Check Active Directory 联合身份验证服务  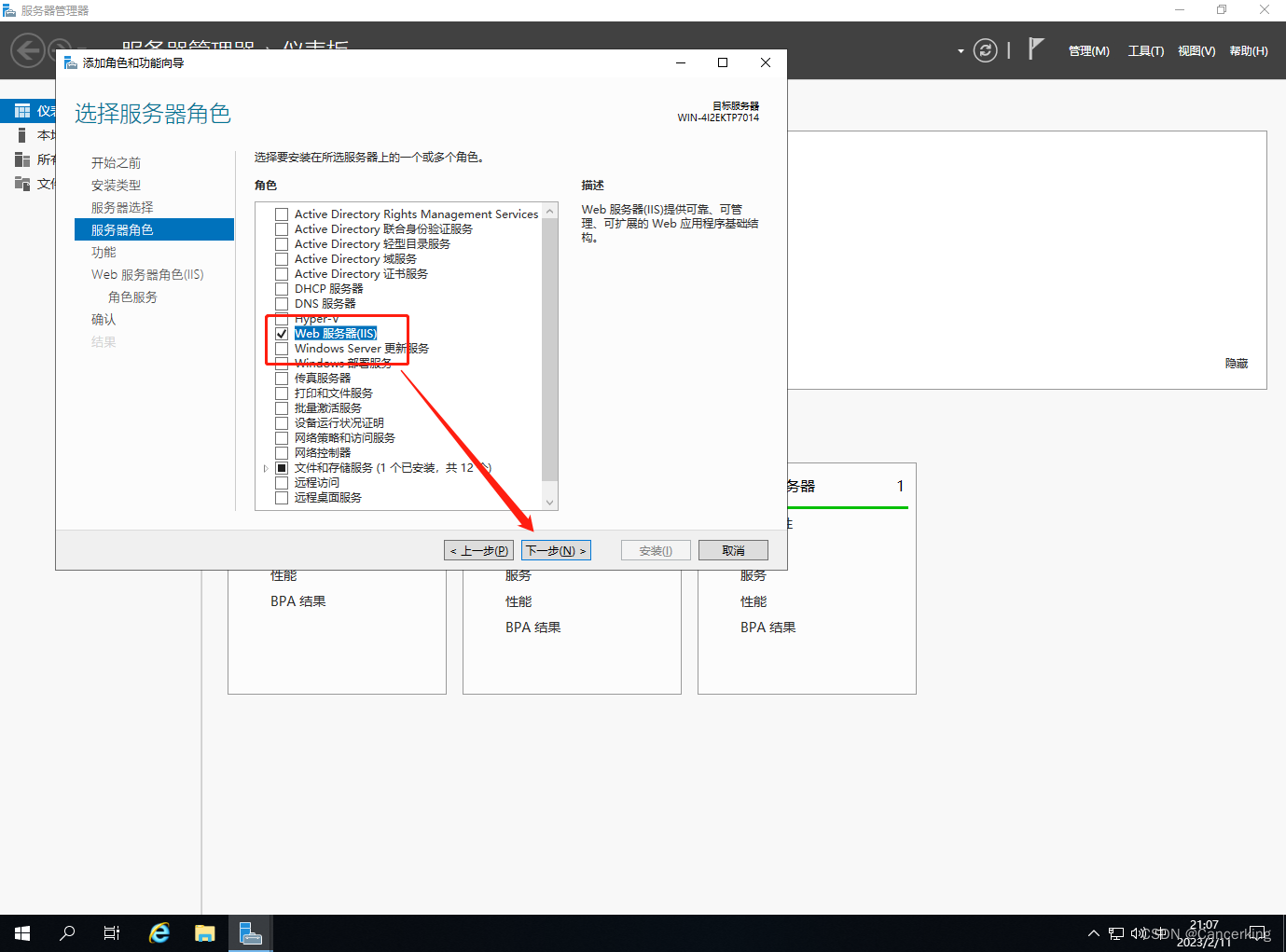tap(282, 229)
